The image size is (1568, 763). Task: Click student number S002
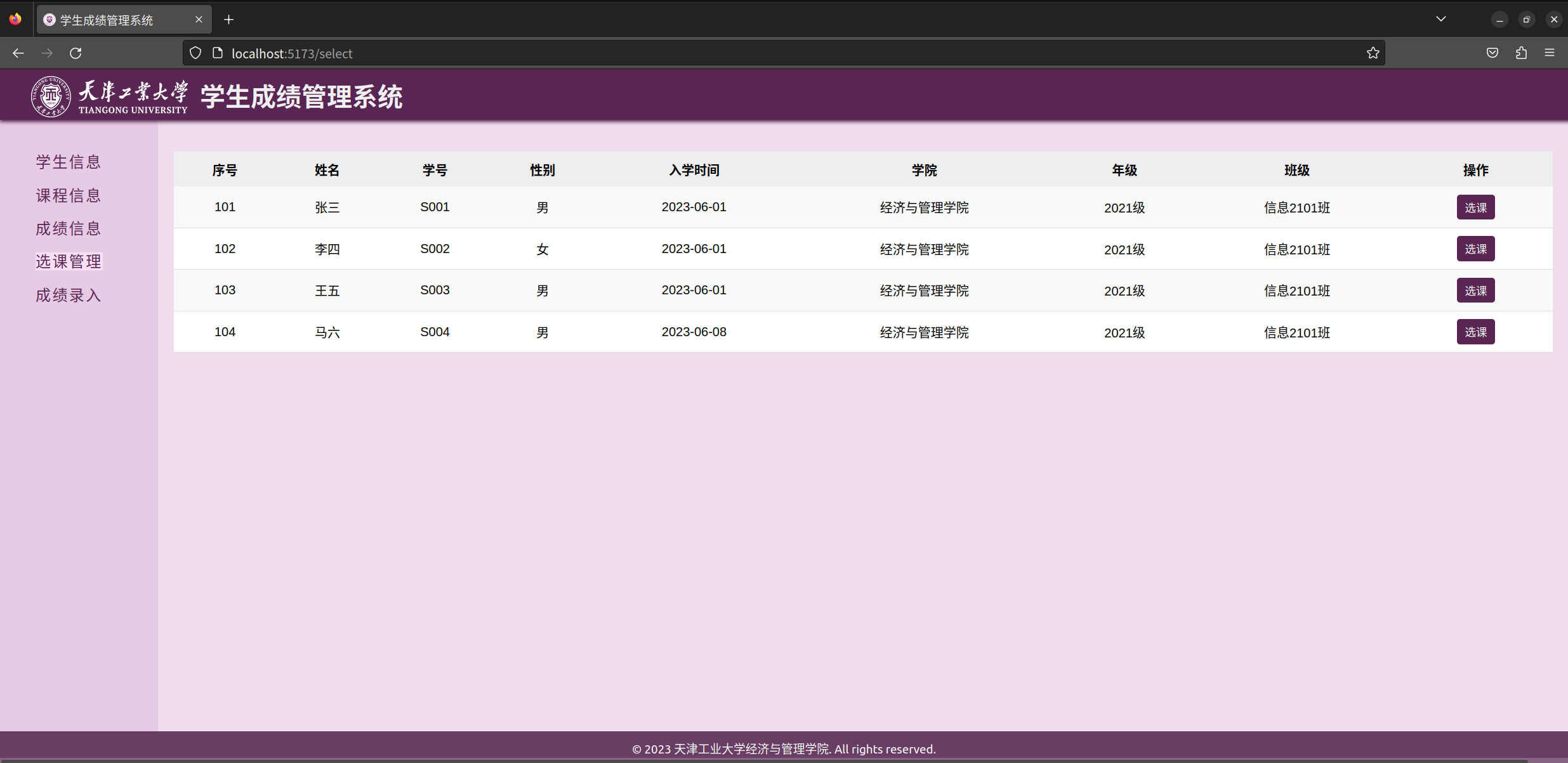click(435, 249)
